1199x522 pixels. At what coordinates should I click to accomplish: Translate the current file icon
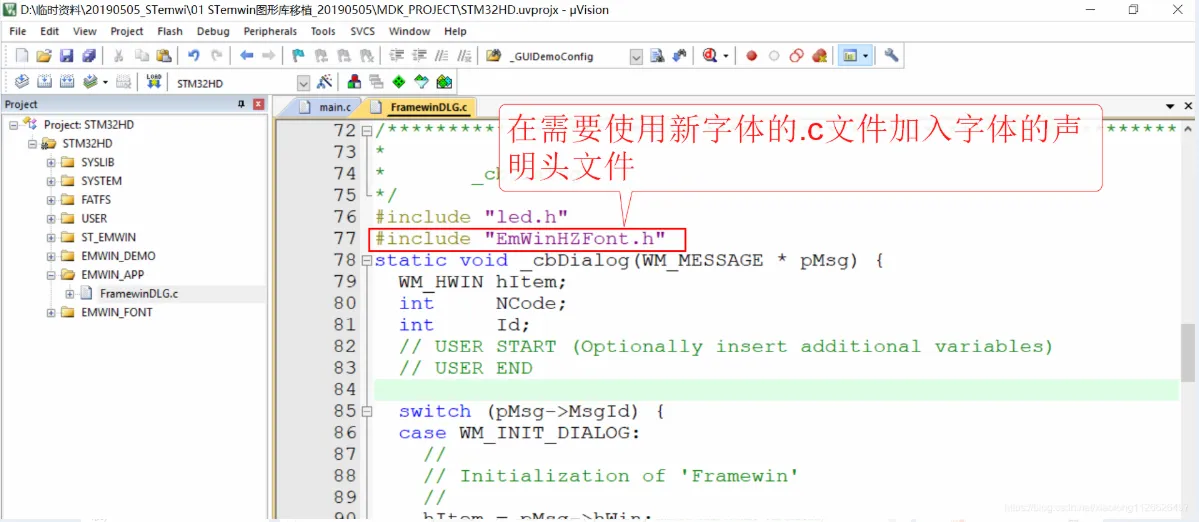(22, 82)
